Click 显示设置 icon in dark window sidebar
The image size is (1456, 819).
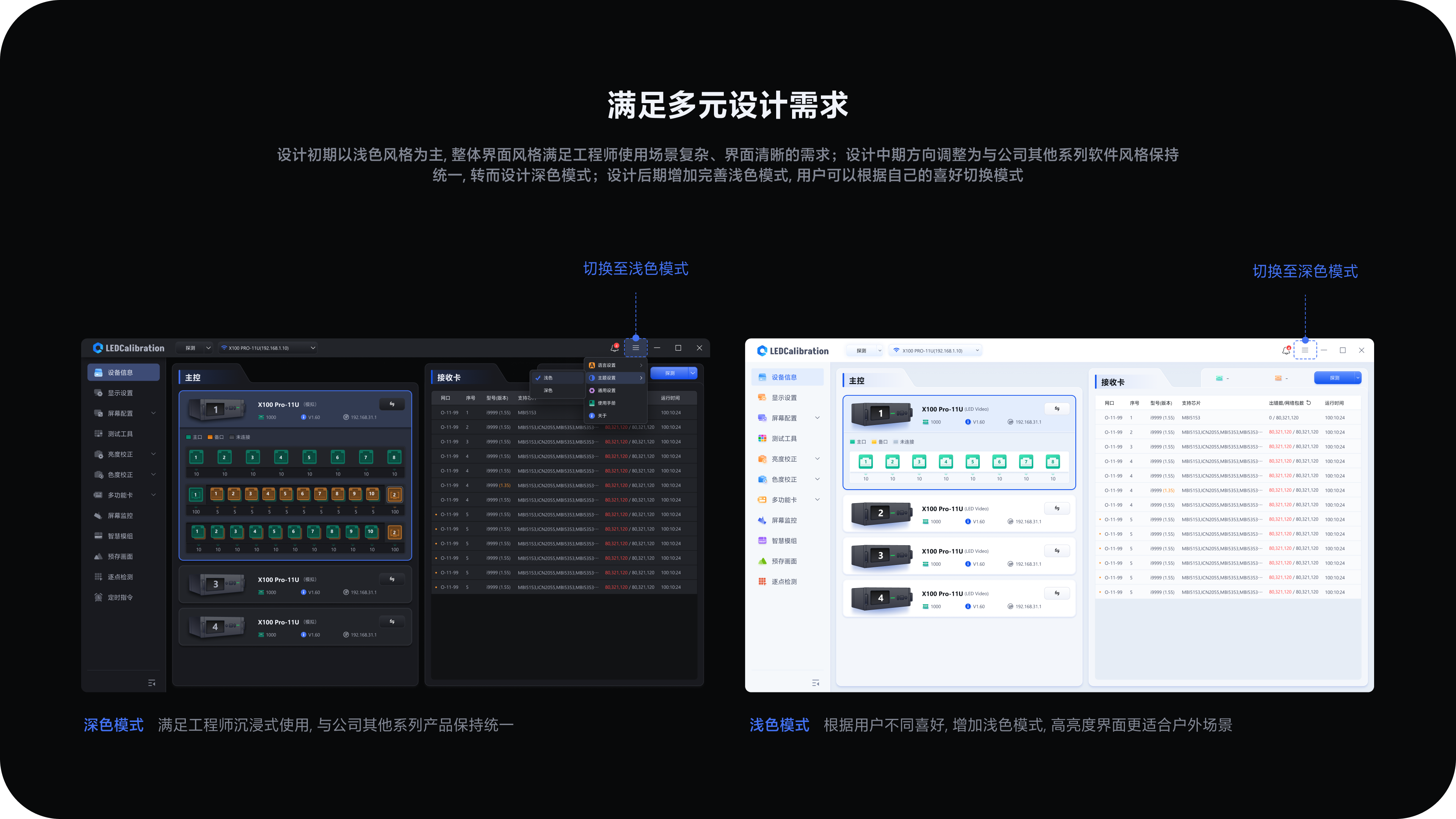tap(98, 393)
